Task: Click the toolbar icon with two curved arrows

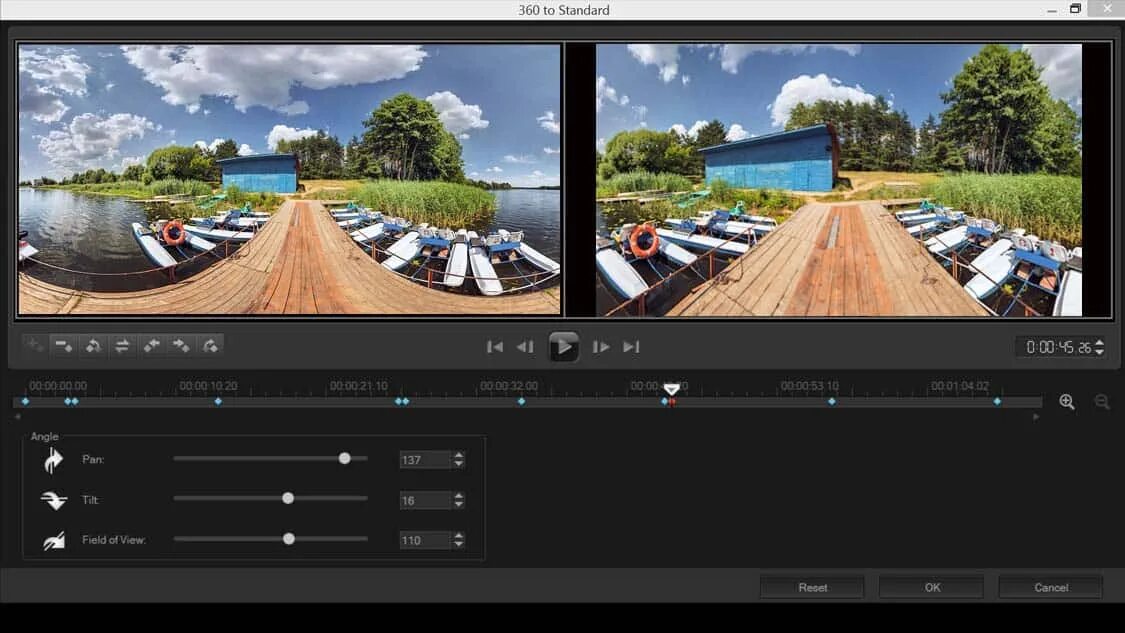Action: pyautogui.click(x=93, y=346)
